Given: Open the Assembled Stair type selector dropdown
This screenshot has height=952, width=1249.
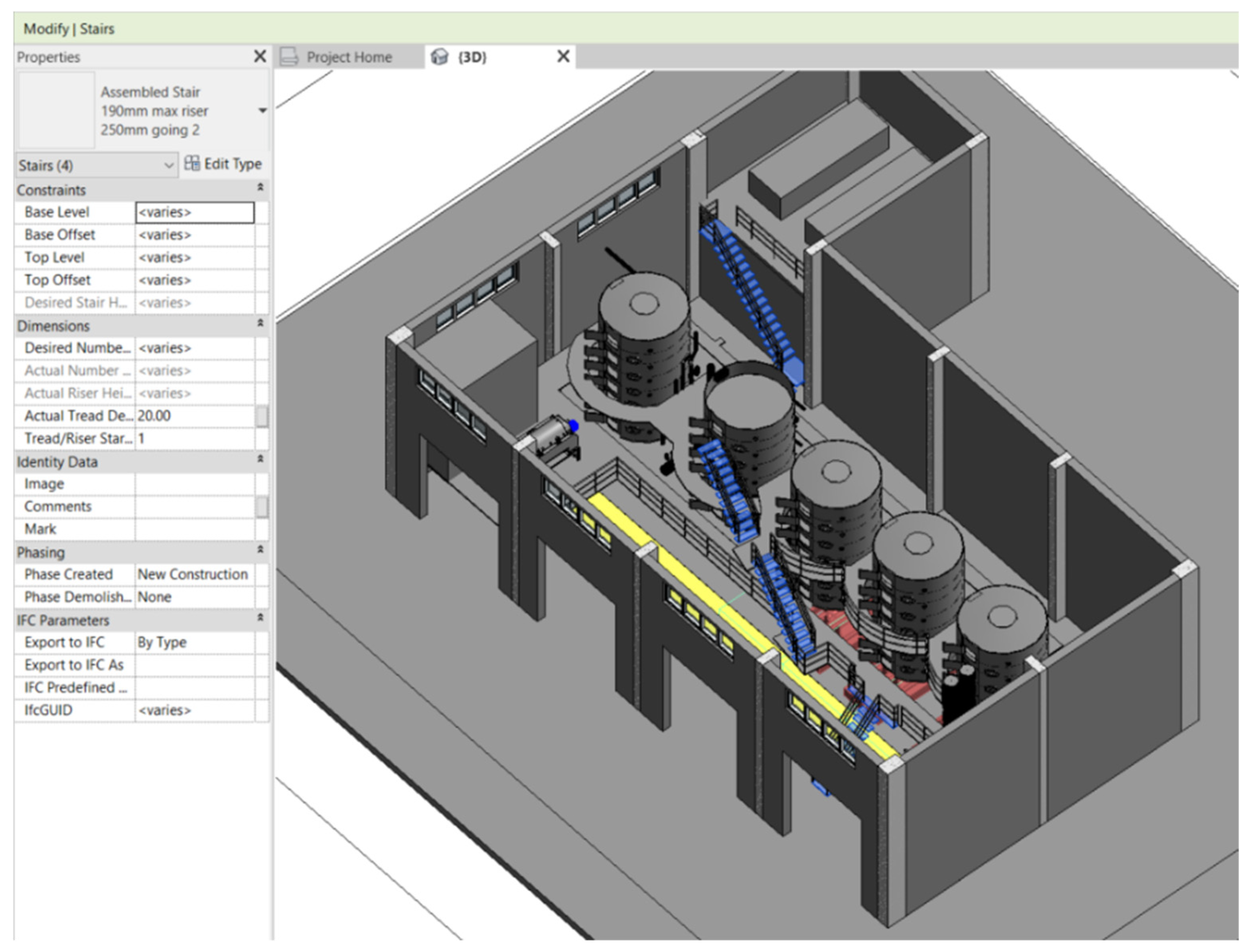Looking at the screenshot, I should (x=262, y=111).
